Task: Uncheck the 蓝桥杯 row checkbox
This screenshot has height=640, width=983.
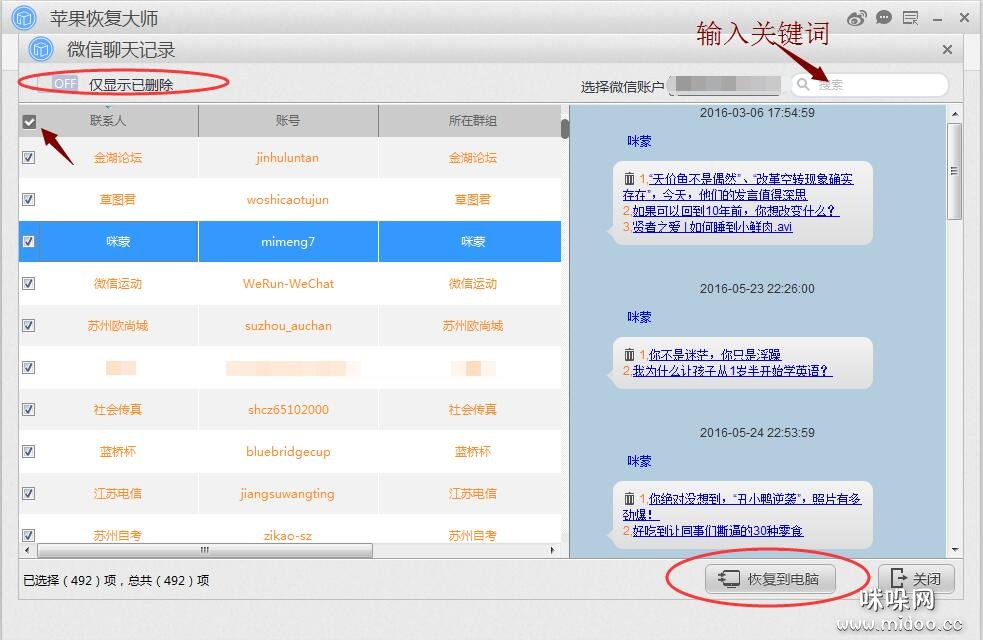Action: coord(28,451)
